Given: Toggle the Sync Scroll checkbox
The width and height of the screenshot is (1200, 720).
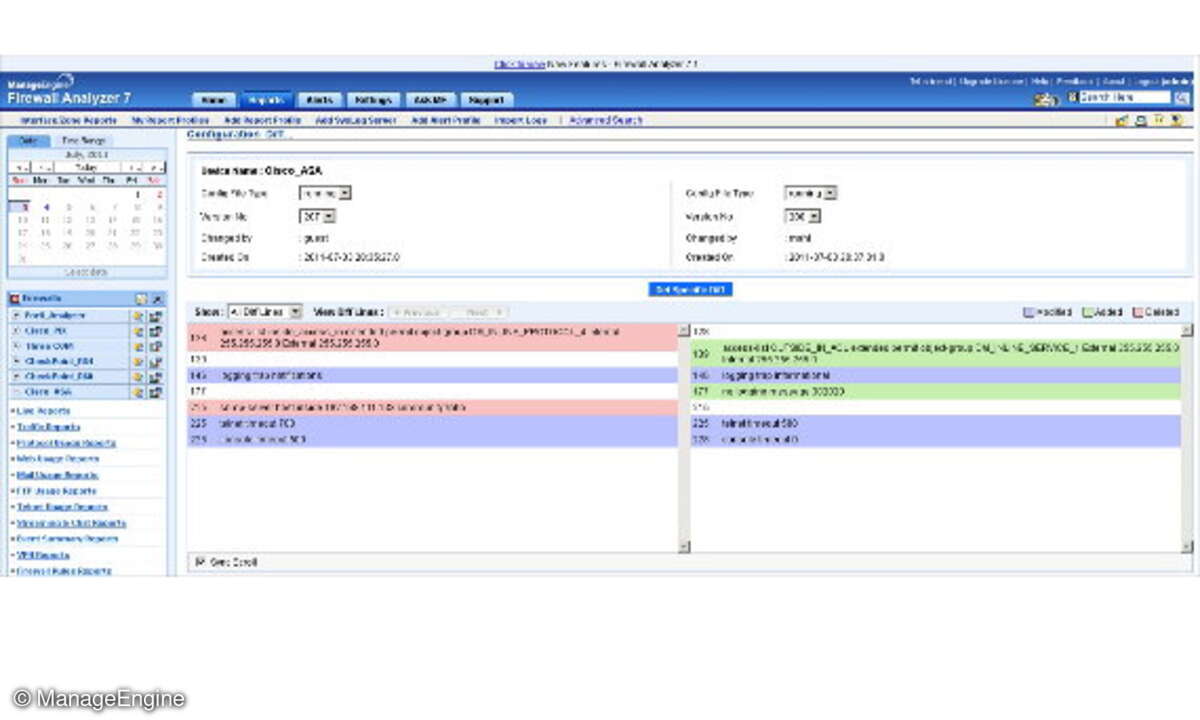Looking at the screenshot, I should pyautogui.click(x=200, y=562).
